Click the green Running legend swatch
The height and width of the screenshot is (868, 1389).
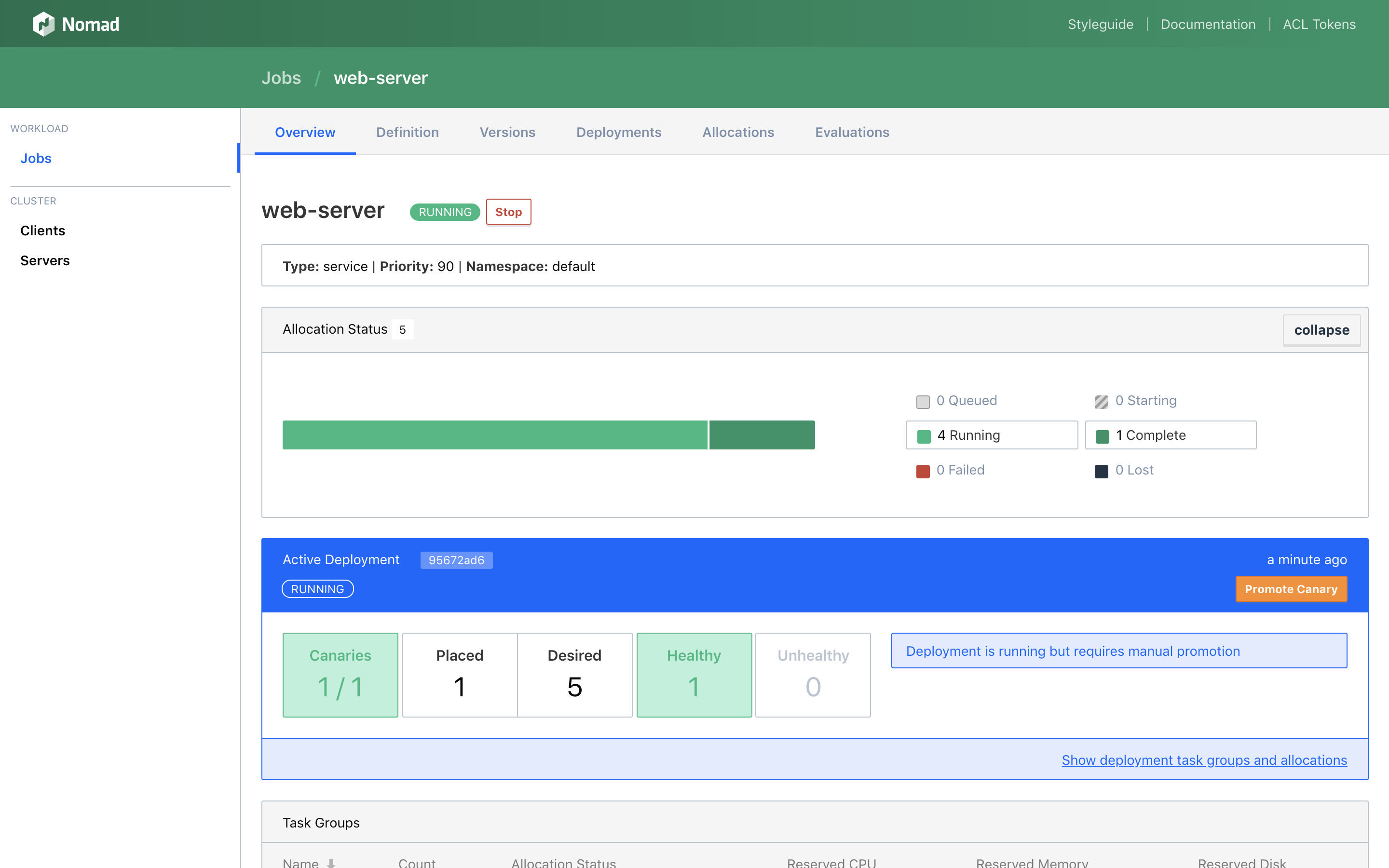[x=924, y=436]
